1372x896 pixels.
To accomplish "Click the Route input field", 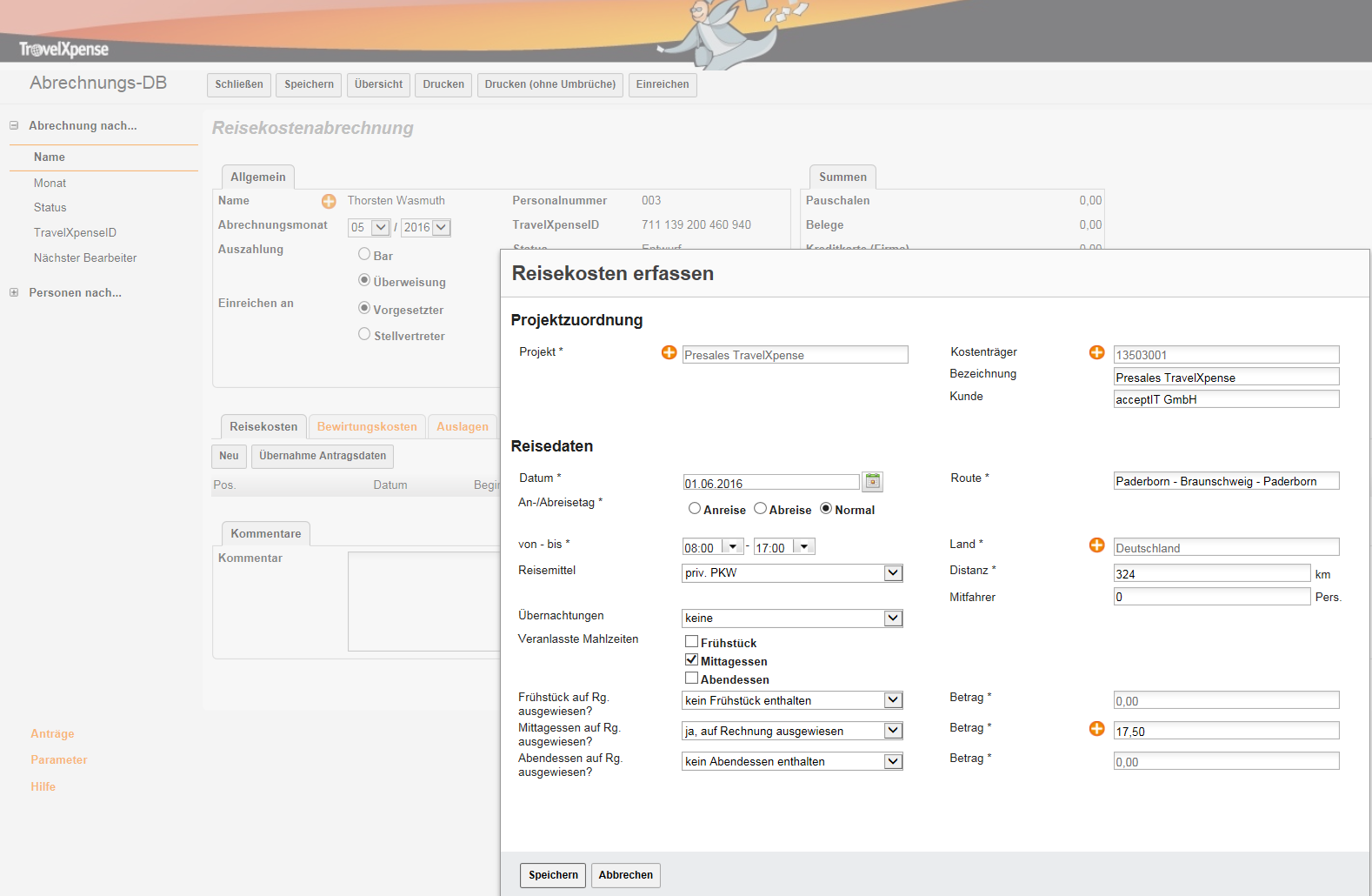I will click(1227, 481).
